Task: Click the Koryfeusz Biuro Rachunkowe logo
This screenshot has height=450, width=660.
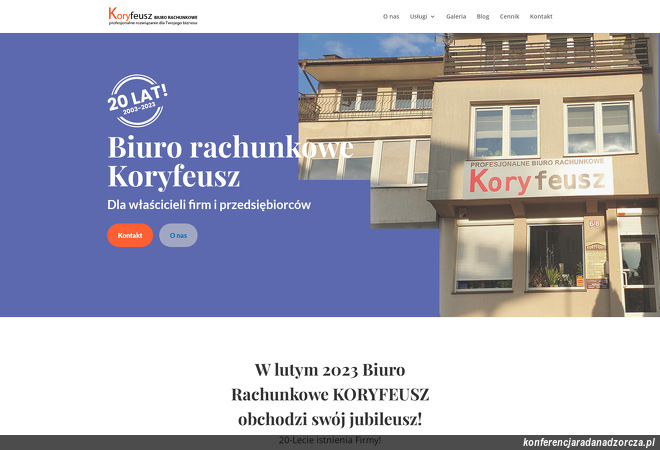Action: tap(153, 16)
